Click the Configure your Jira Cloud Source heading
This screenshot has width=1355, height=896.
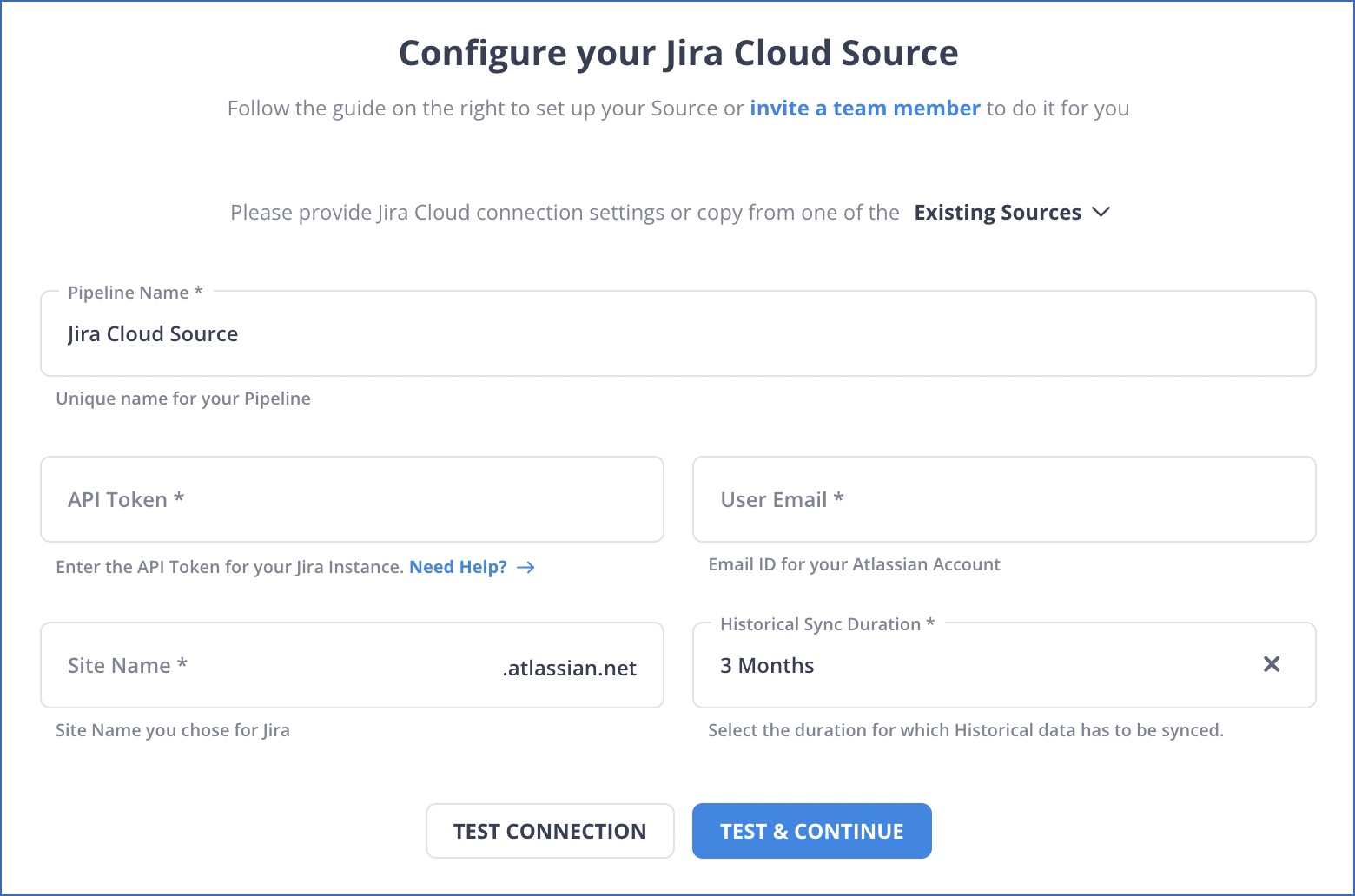[677, 52]
